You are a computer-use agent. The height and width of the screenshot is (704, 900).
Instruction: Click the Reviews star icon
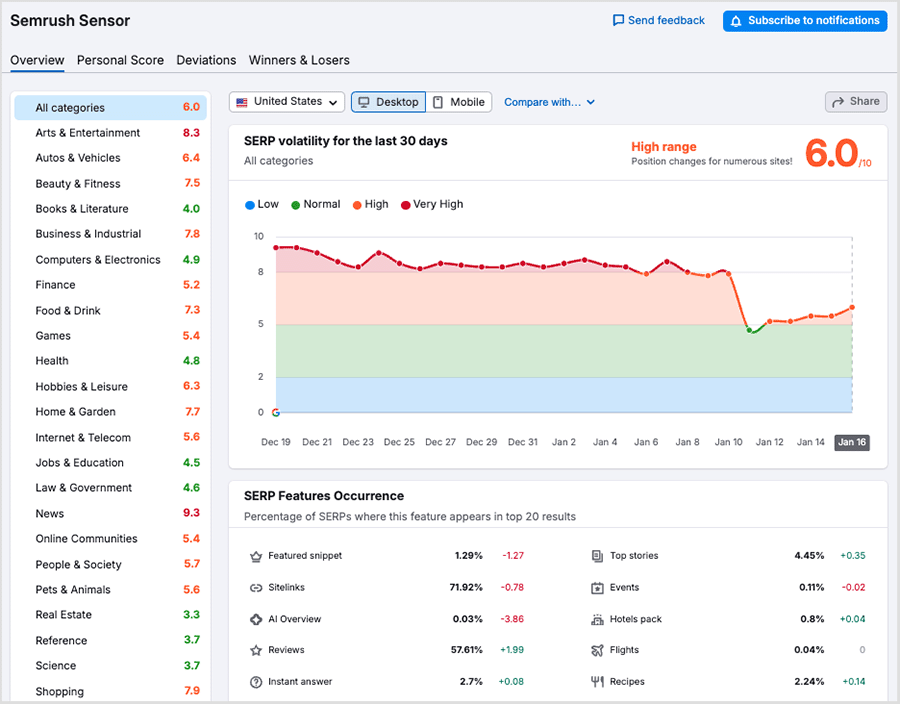(x=256, y=650)
